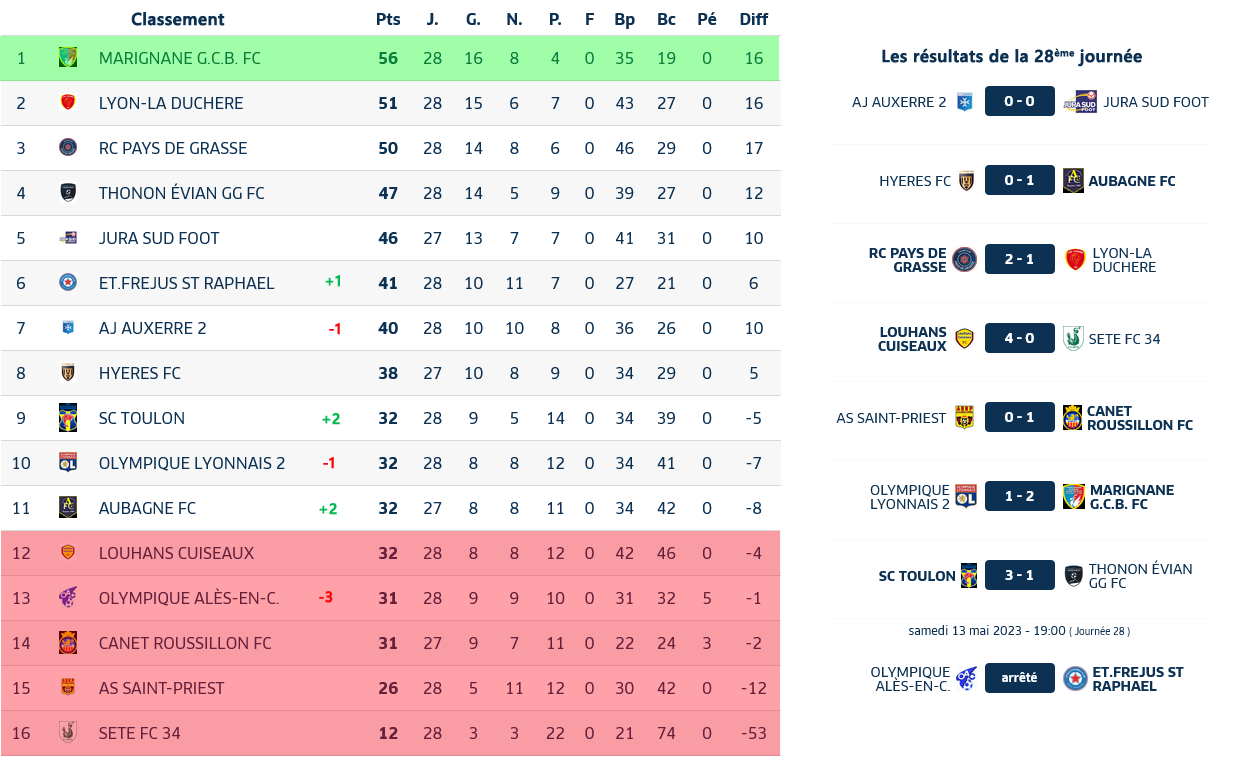Click SC Toulon crest in standings table

68,418
